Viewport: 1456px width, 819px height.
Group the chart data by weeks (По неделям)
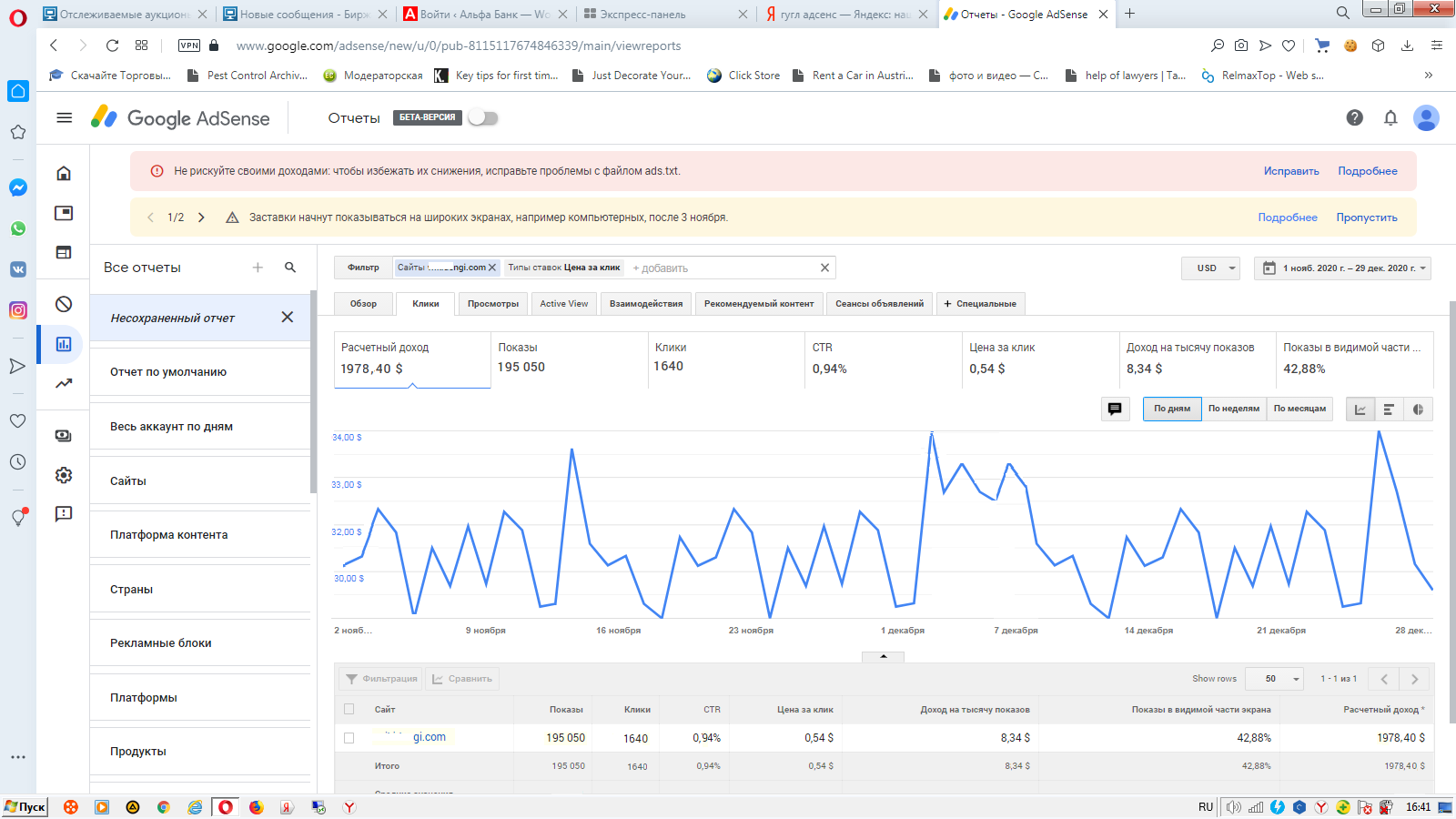1233,409
